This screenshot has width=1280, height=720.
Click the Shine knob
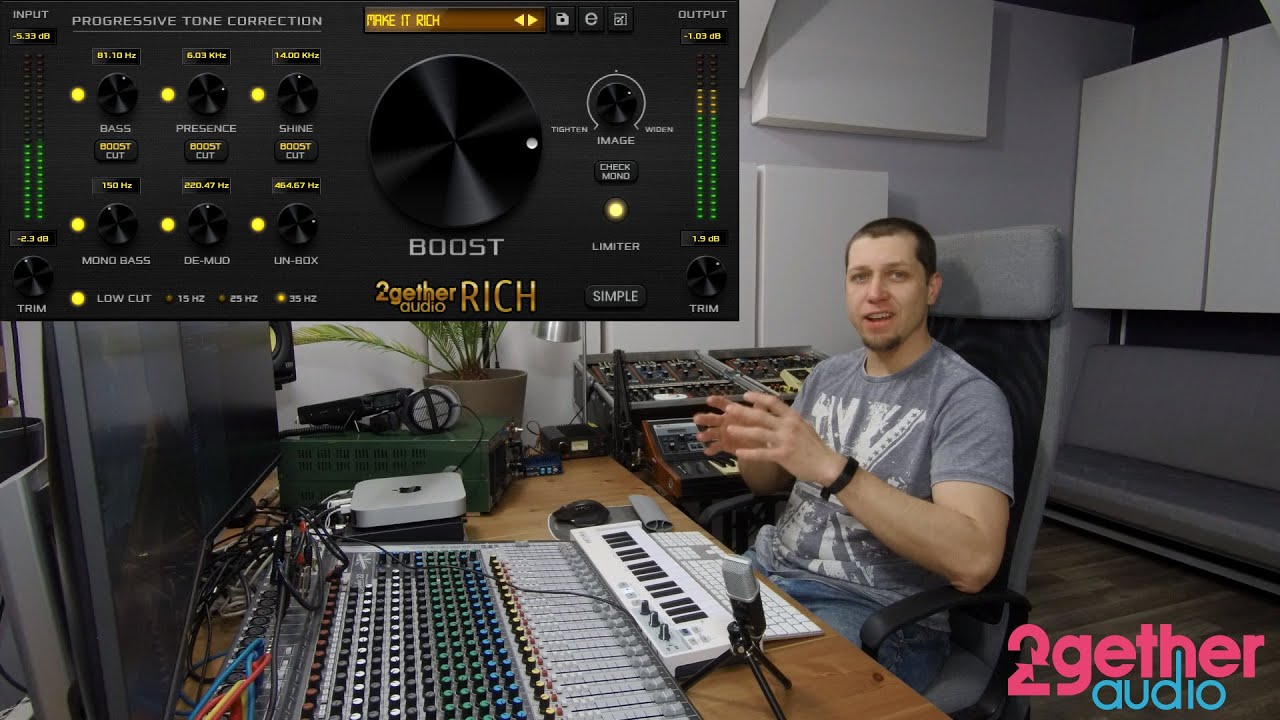click(x=297, y=94)
